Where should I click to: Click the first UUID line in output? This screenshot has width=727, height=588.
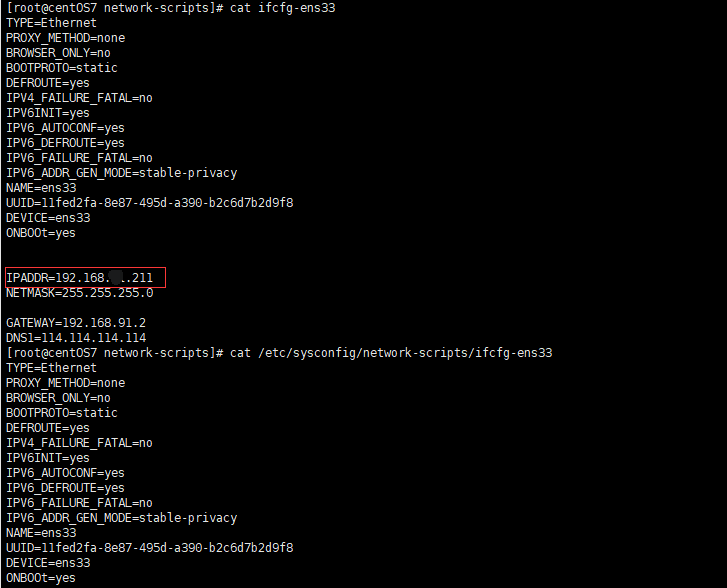(x=149, y=203)
